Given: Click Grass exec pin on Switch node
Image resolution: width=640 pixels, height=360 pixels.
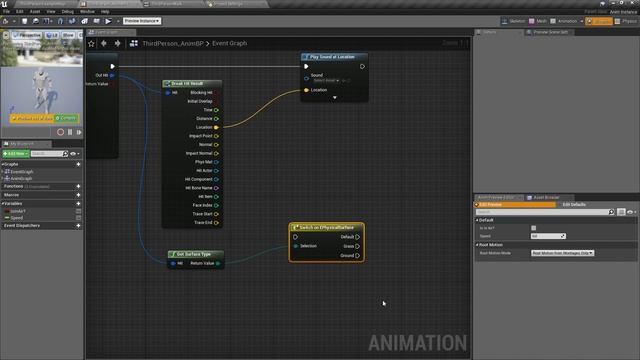Looking at the screenshot, I should click(358, 247).
